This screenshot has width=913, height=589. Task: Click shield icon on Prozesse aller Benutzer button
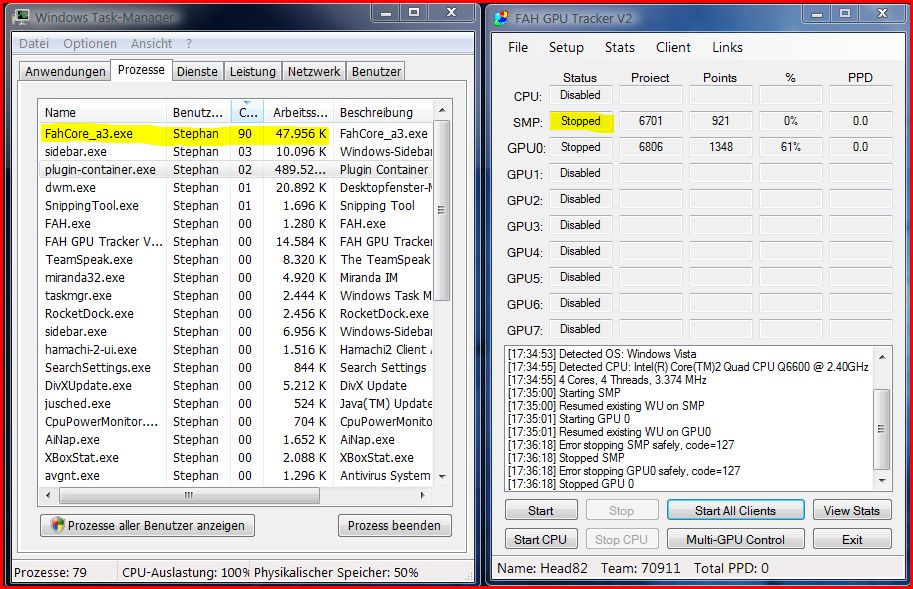click(x=57, y=525)
